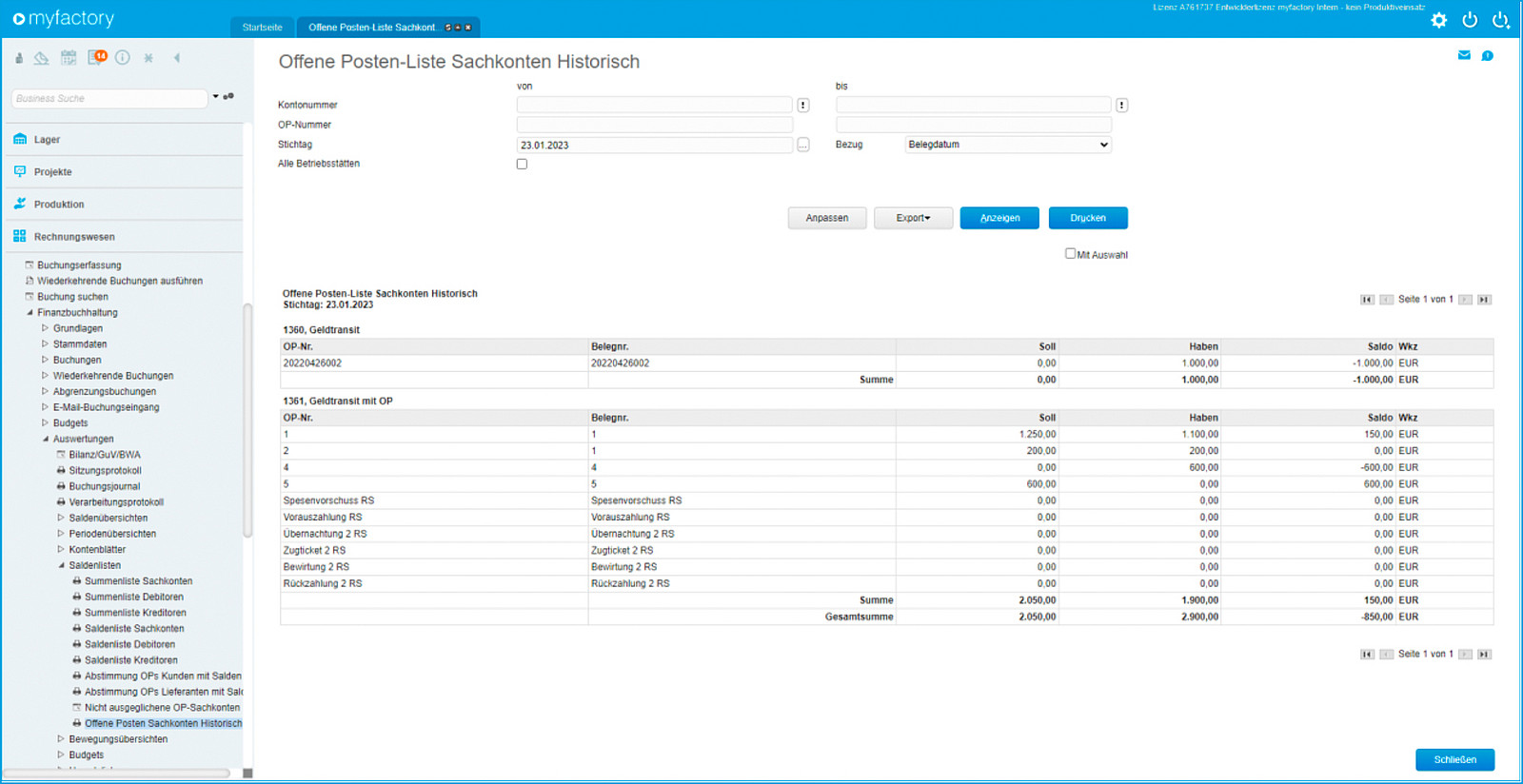Screen dimensions: 1523x784
Task: Click the info circle icon
Action: point(123,57)
